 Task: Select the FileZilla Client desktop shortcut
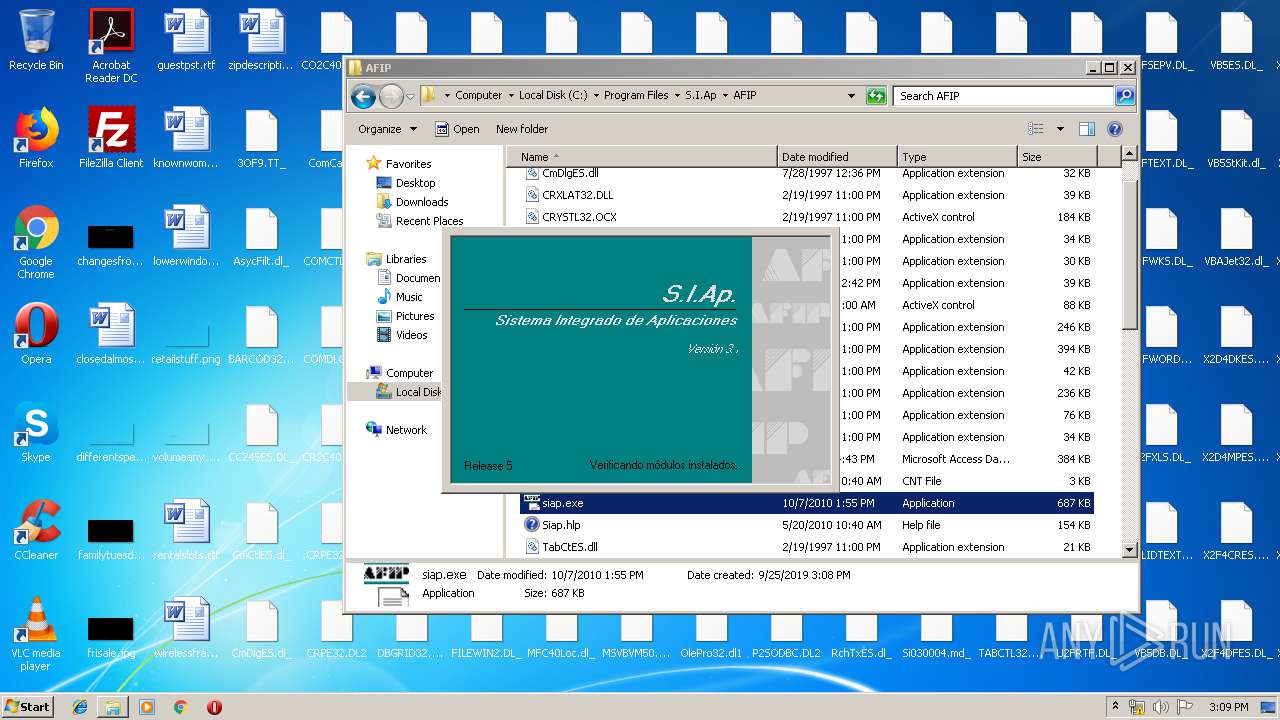(x=111, y=138)
